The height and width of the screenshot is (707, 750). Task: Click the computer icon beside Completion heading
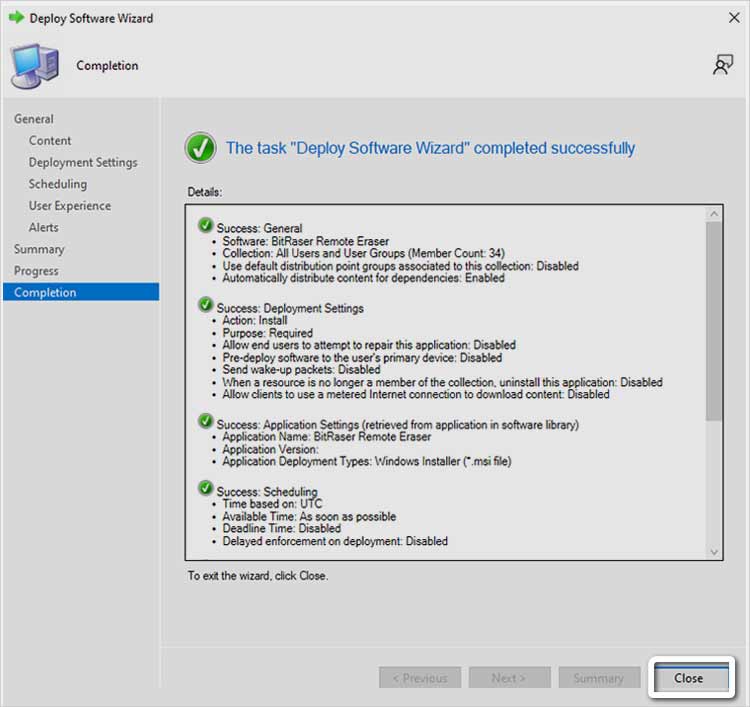[x=35, y=66]
